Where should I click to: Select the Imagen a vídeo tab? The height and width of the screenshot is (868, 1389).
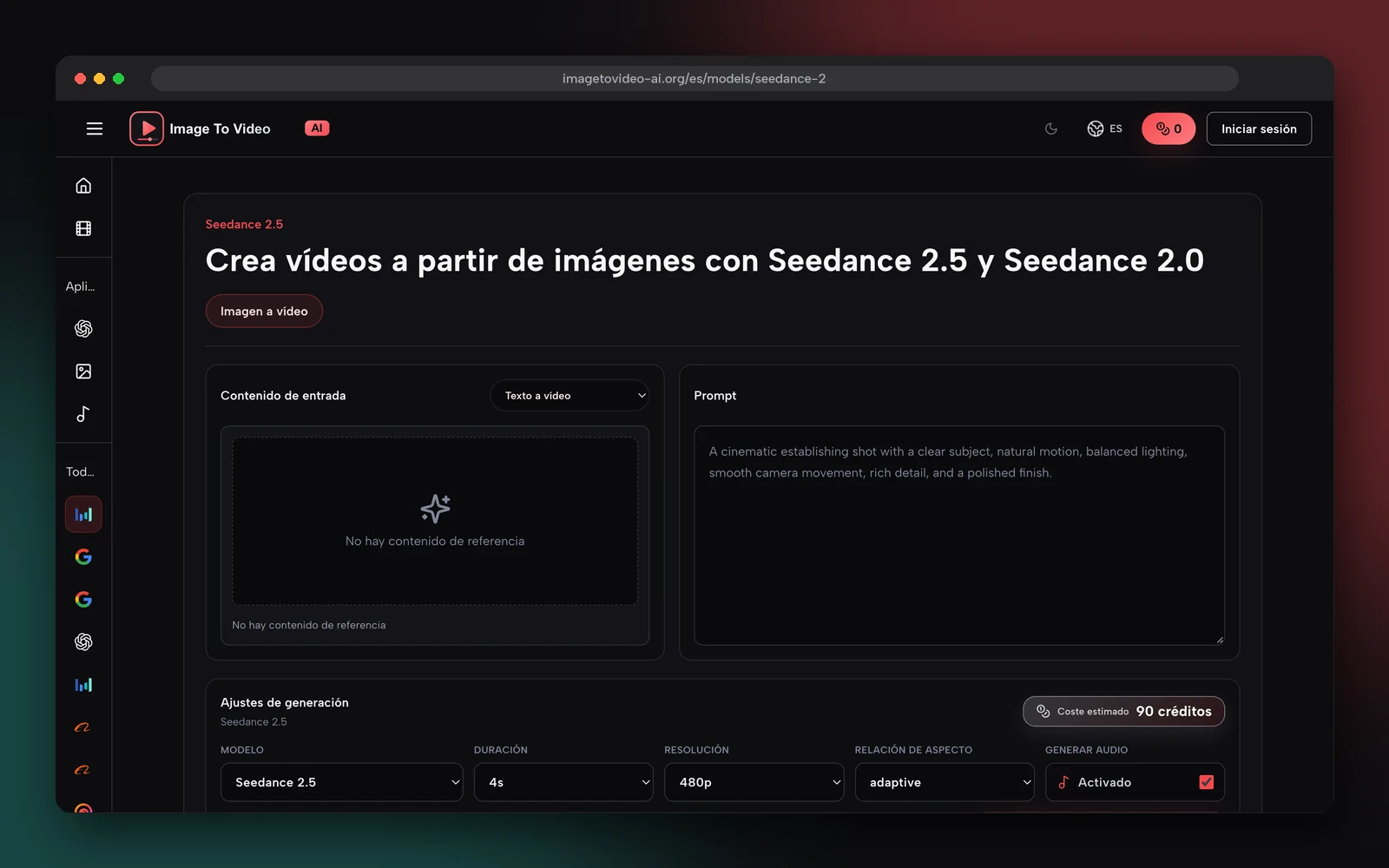click(x=264, y=311)
